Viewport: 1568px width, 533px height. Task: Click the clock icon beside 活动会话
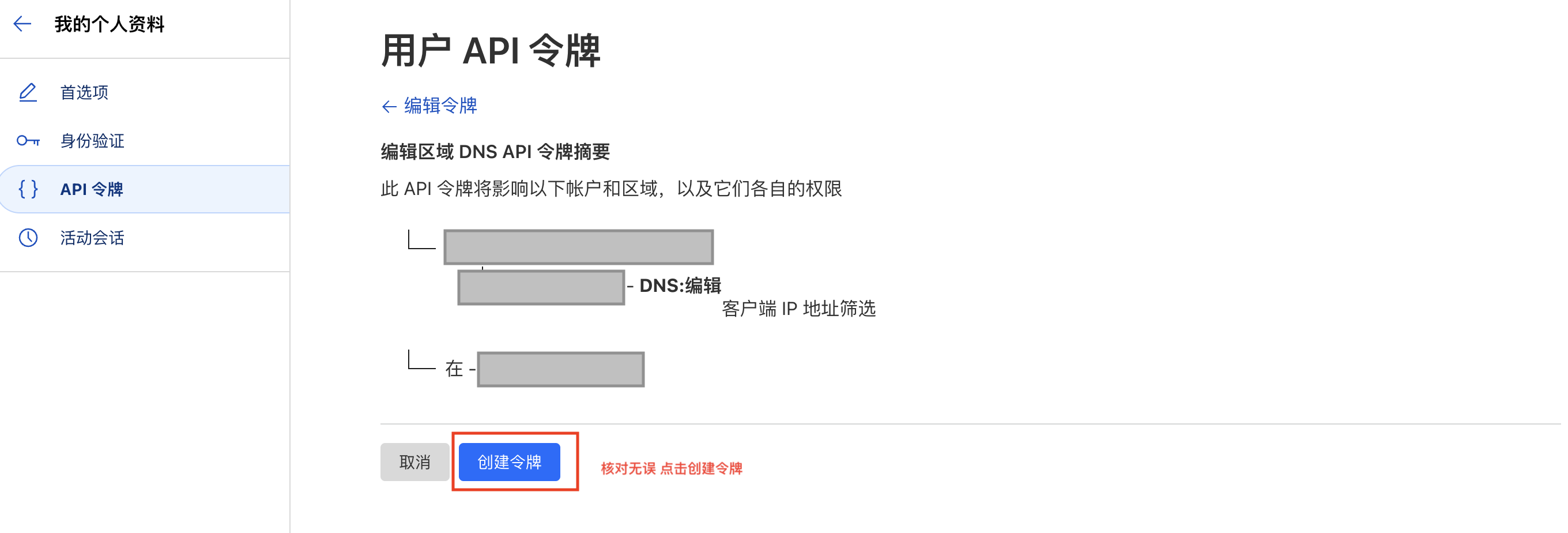pyautogui.click(x=28, y=238)
